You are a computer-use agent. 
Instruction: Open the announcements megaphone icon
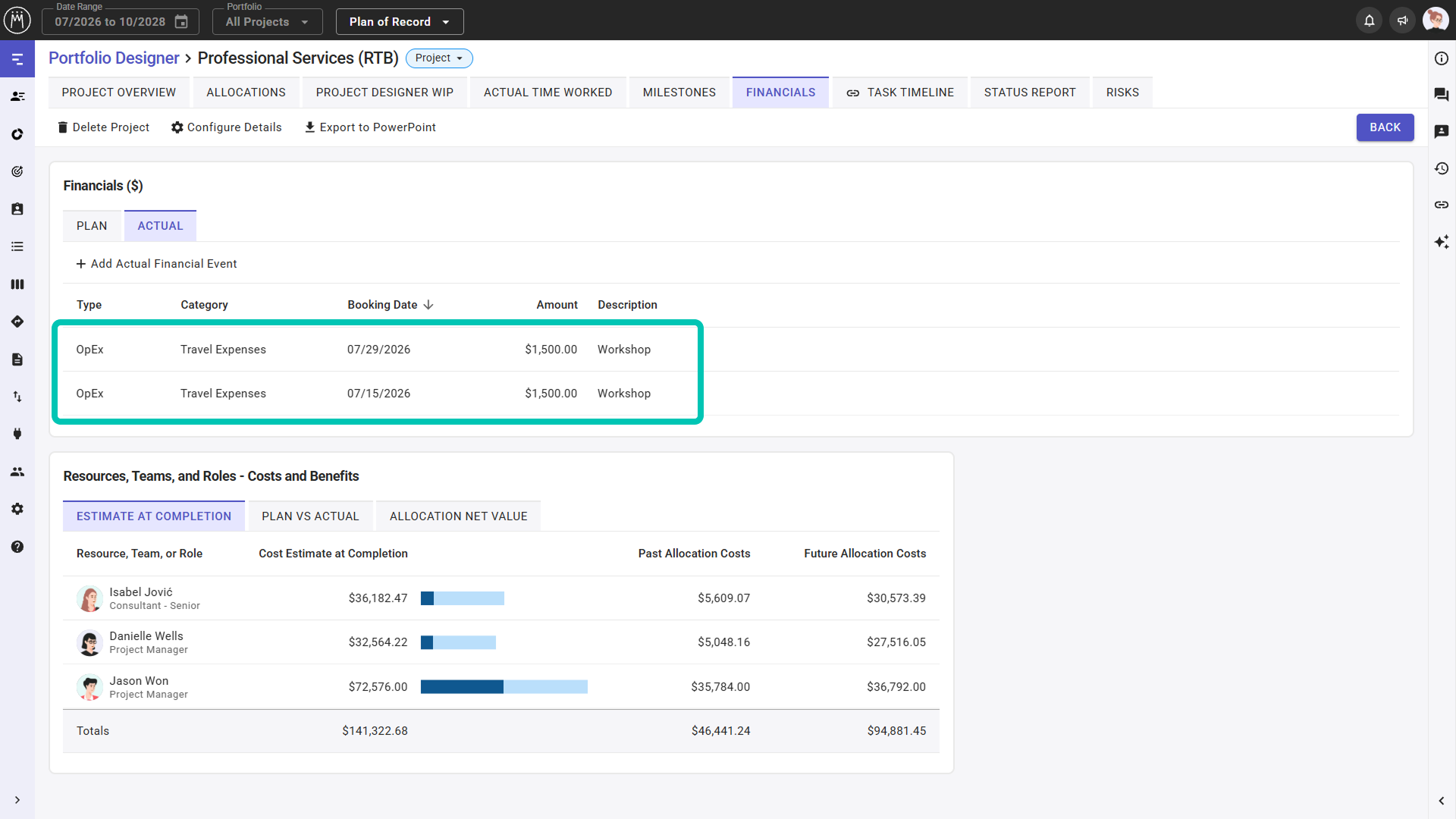1402,21
